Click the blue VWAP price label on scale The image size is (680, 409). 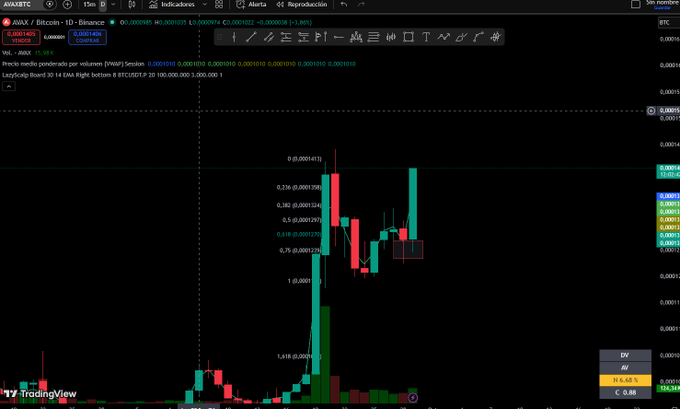point(668,196)
